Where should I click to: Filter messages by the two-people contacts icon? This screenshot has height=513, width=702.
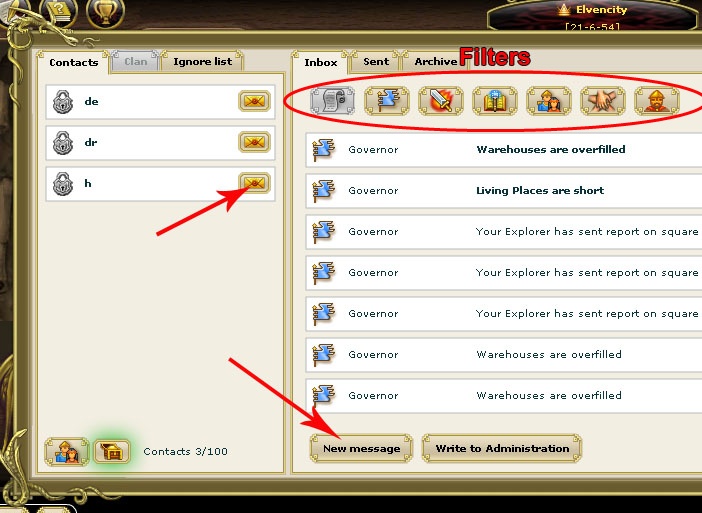(549, 101)
